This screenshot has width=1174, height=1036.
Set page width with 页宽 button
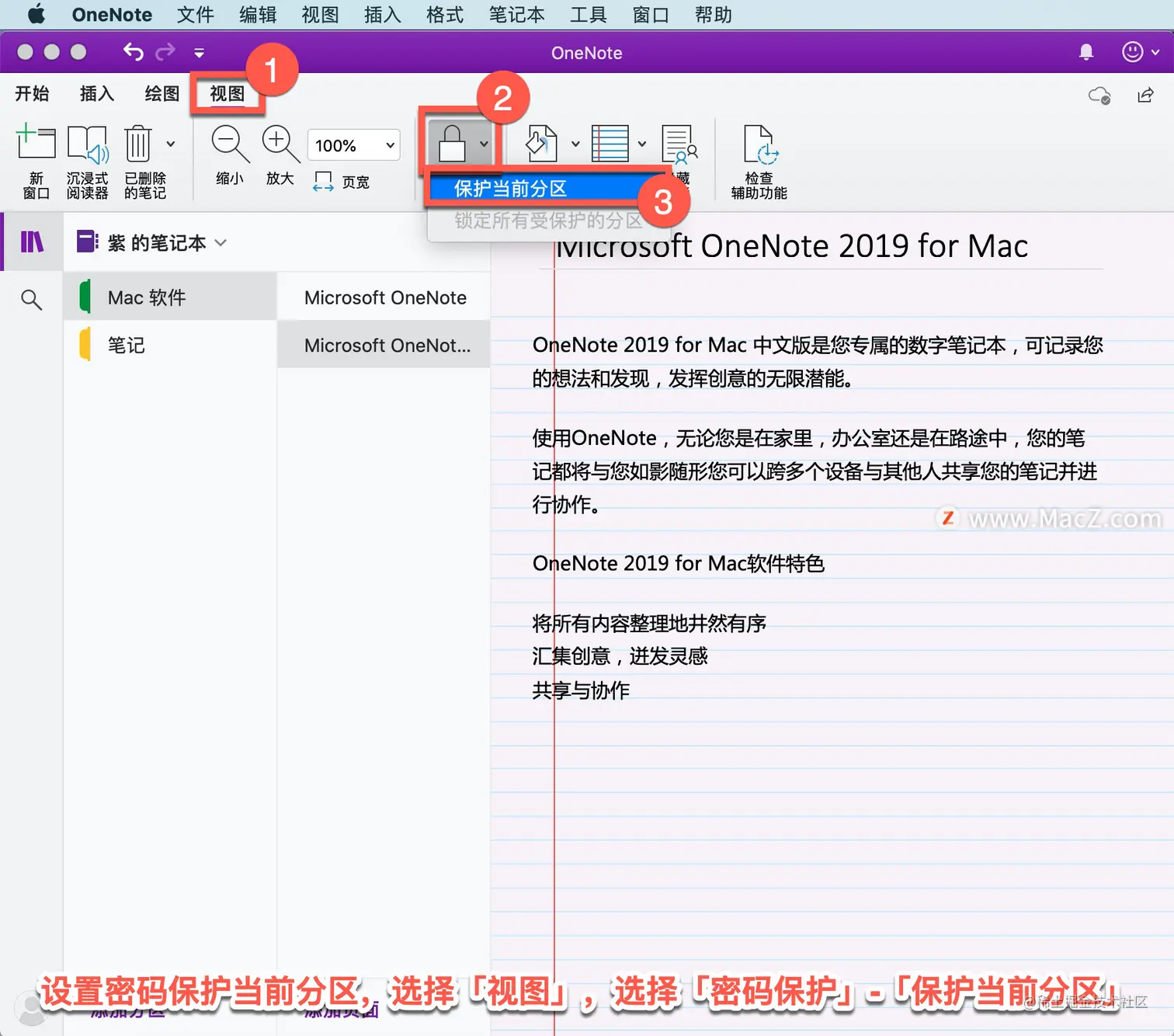click(342, 182)
